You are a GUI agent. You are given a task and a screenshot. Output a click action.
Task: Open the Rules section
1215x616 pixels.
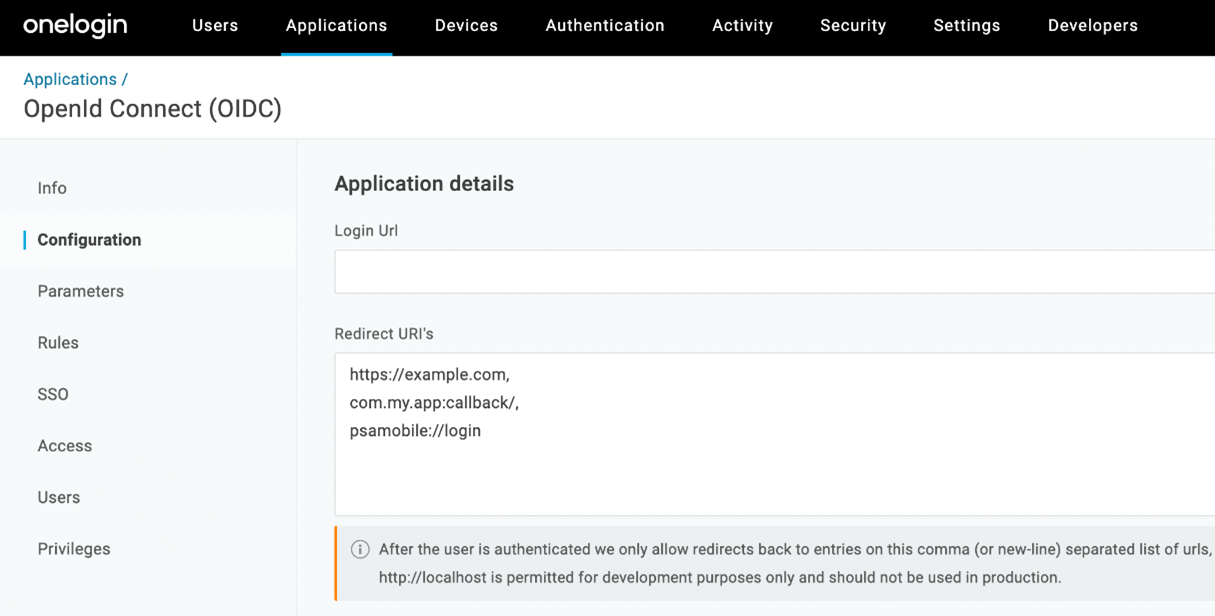point(57,343)
